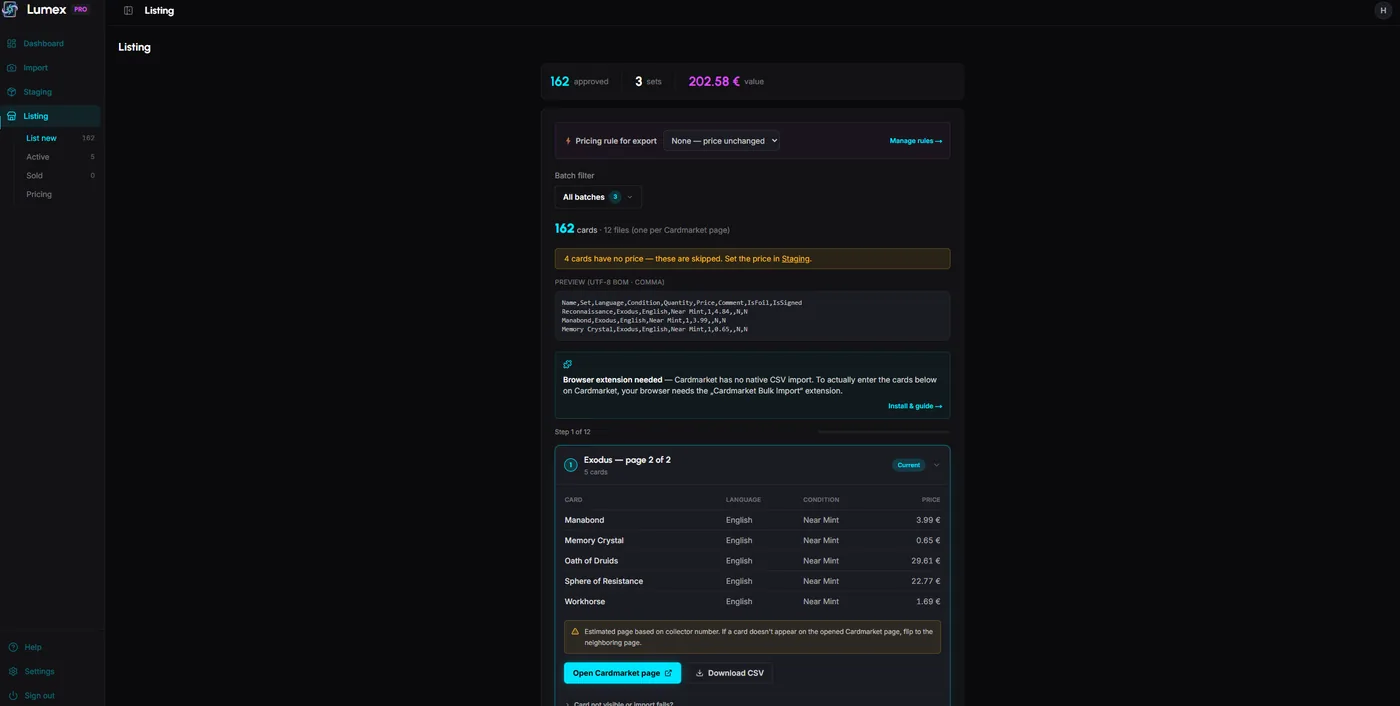Click the download icon on Download CSV
This screenshot has width=1400, height=706.
click(x=700, y=673)
